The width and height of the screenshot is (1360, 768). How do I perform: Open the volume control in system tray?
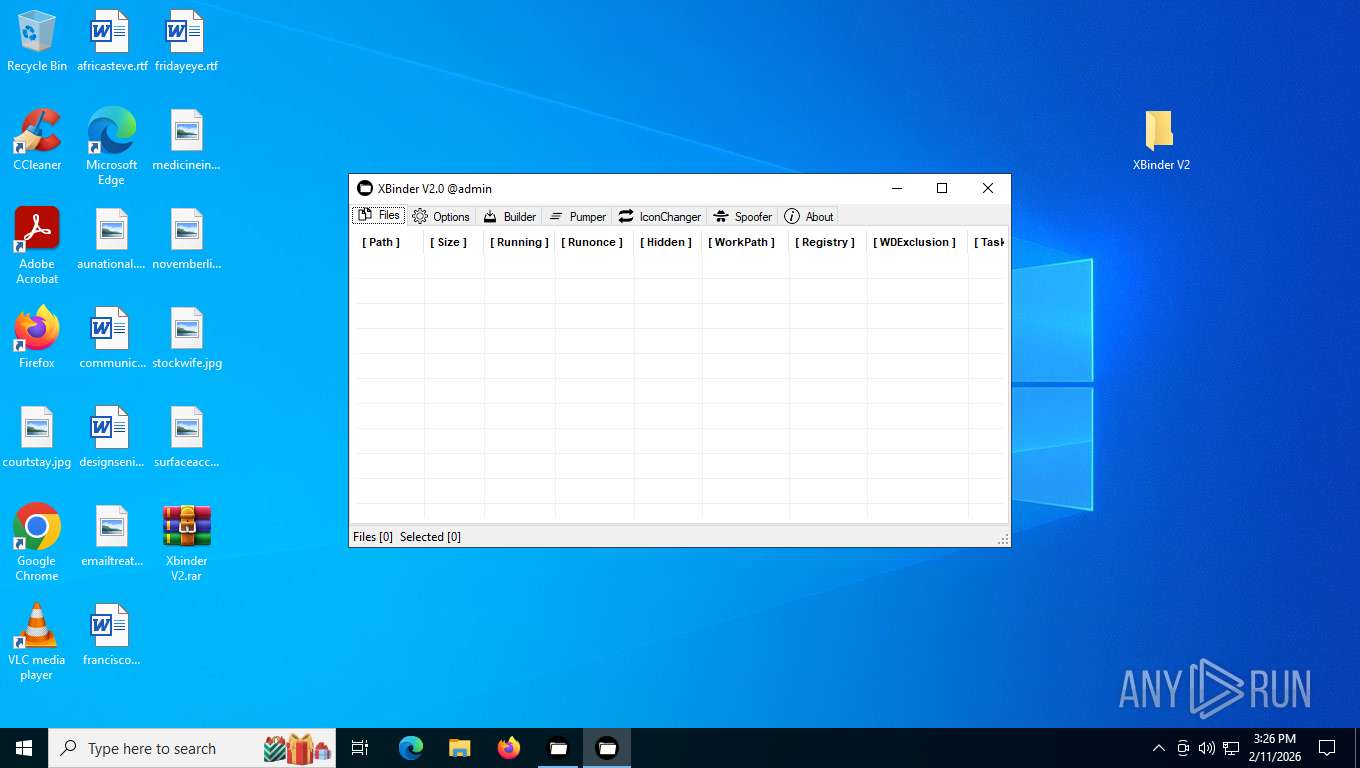[1207, 748]
